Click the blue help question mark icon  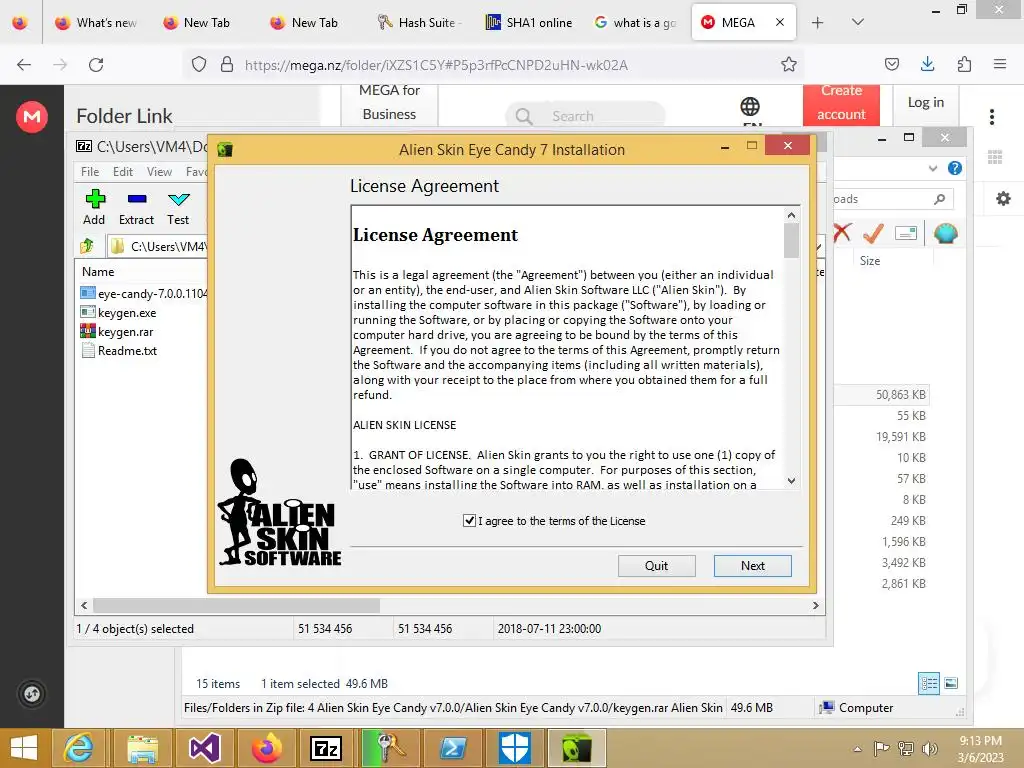coord(955,168)
